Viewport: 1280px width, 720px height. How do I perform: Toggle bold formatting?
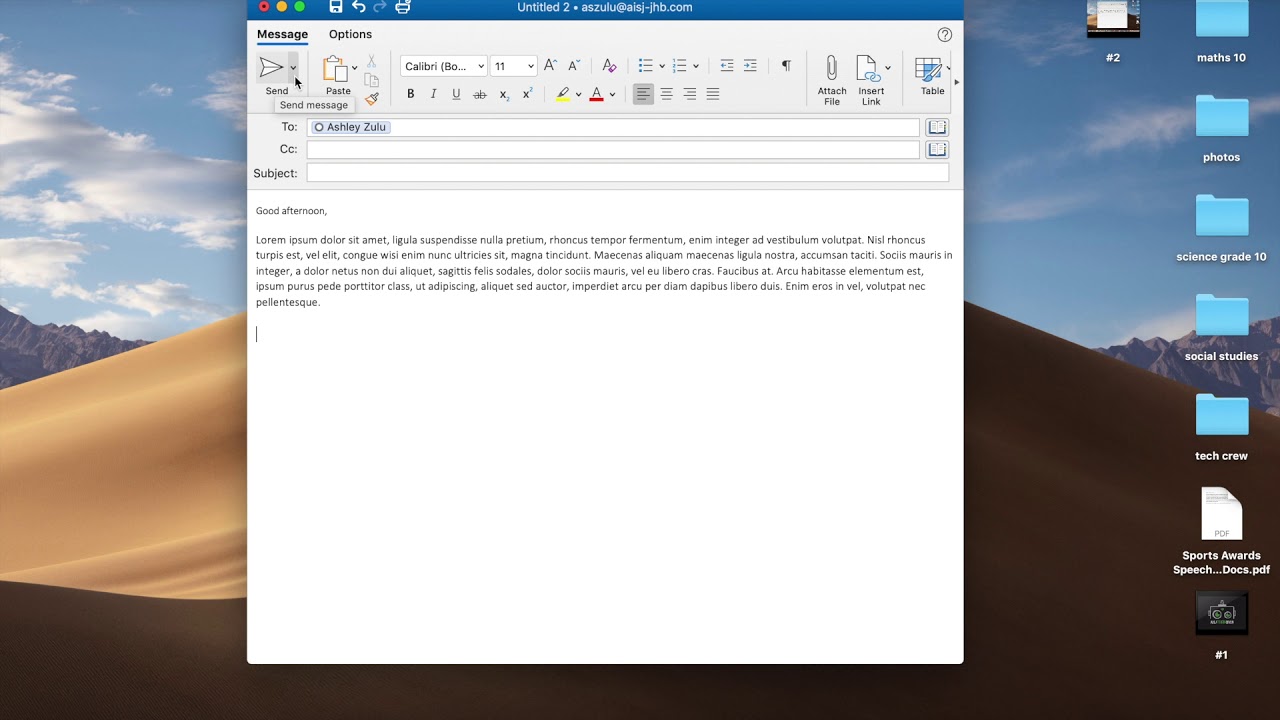(x=410, y=94)
